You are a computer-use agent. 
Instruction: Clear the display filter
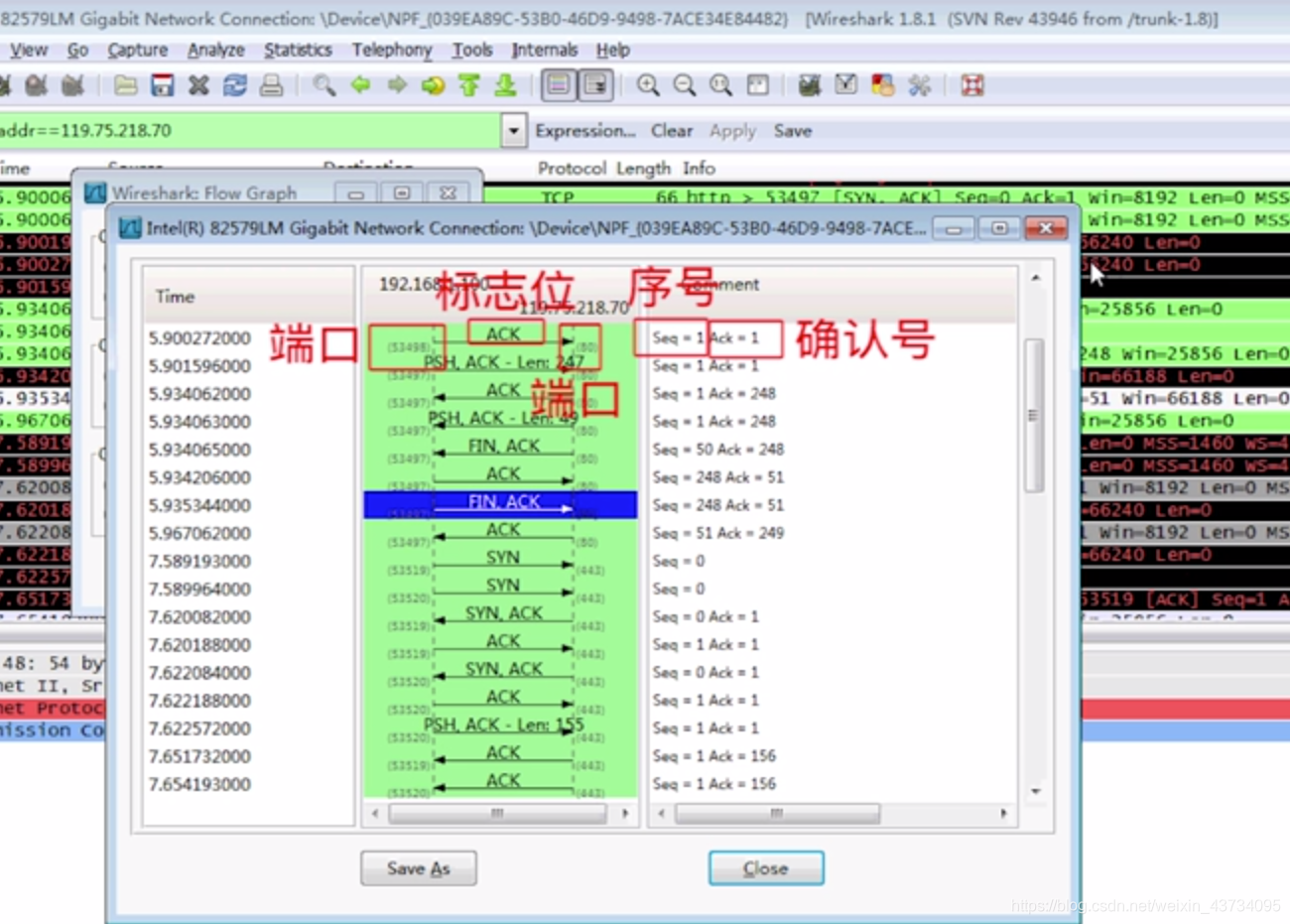[x=672, y=131]
